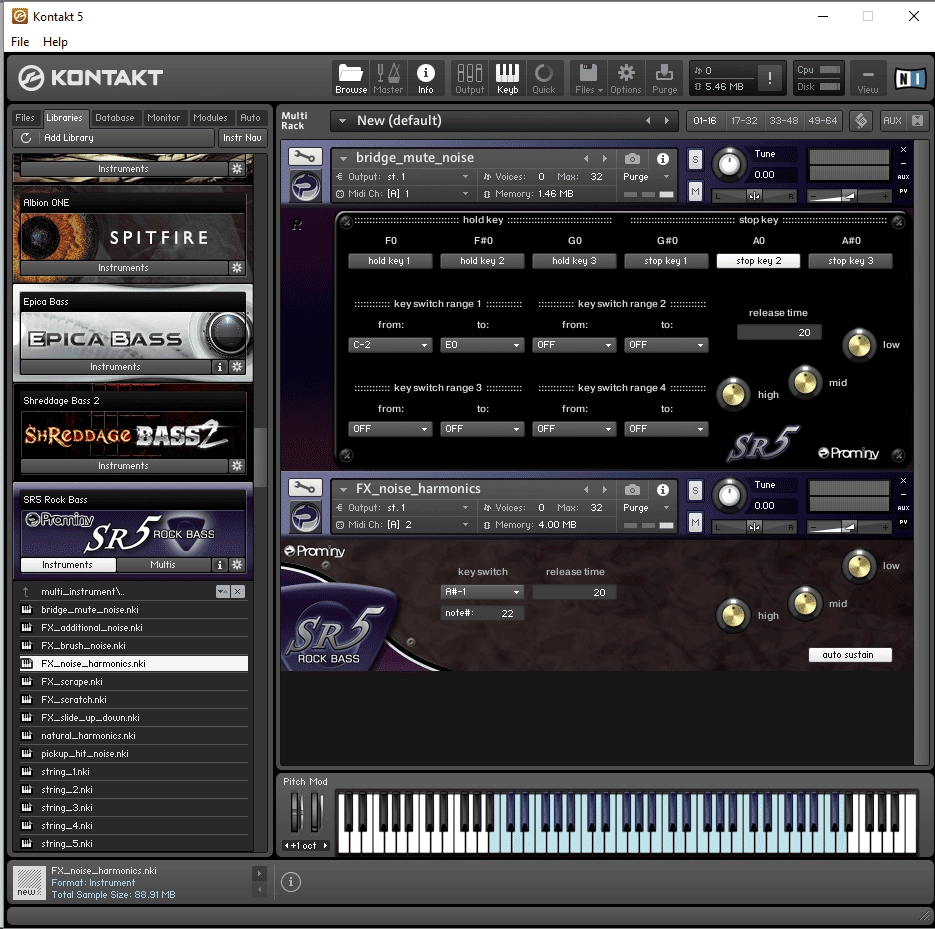Go up from multi_instrument folder

click(26, 592)
